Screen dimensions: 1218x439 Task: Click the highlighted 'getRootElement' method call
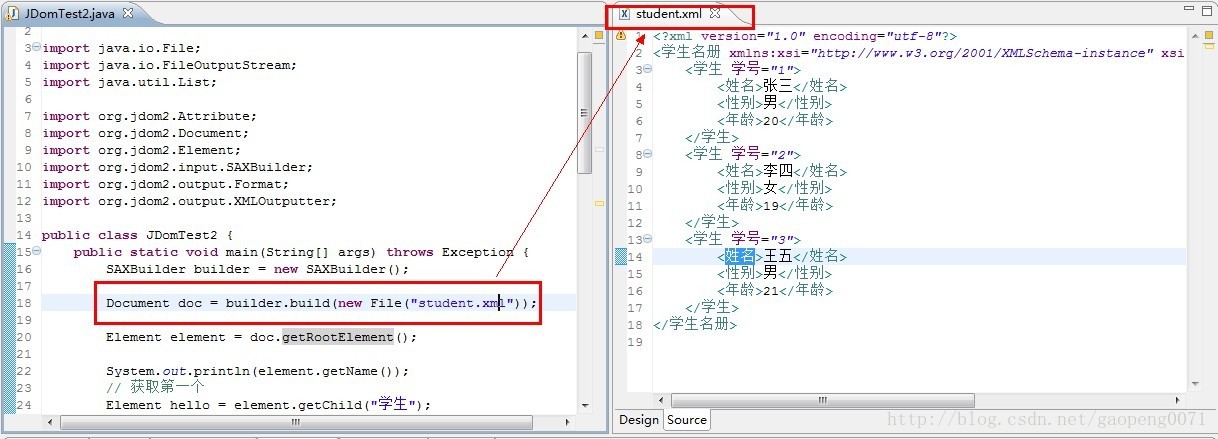[338, 337]
